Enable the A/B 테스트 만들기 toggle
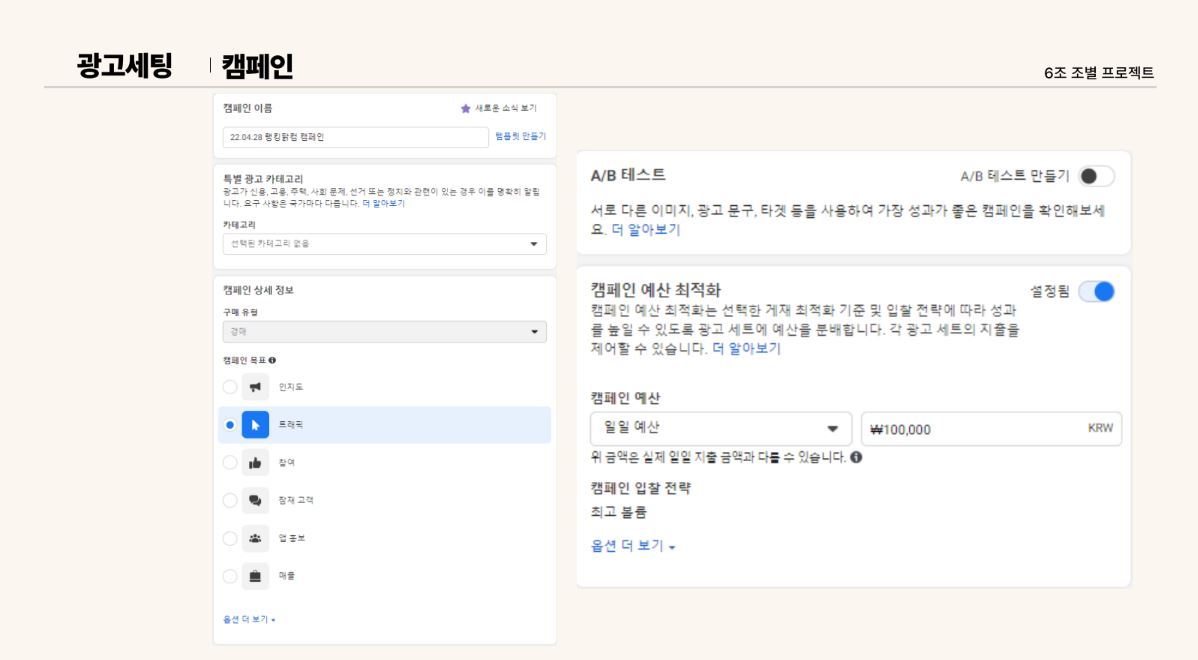This screenshot has width=1198, height=660. 1096,176
